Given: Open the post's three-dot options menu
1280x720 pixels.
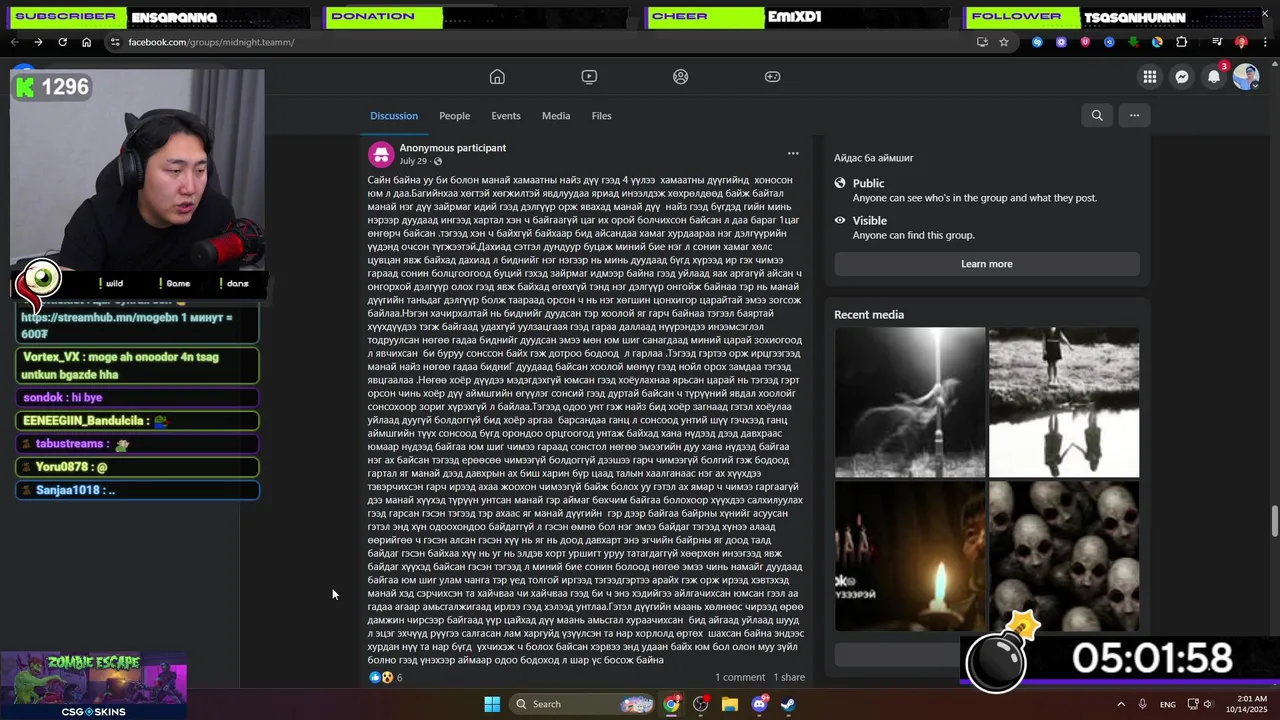Looking at the screenshot, I should tap(793, 153).
